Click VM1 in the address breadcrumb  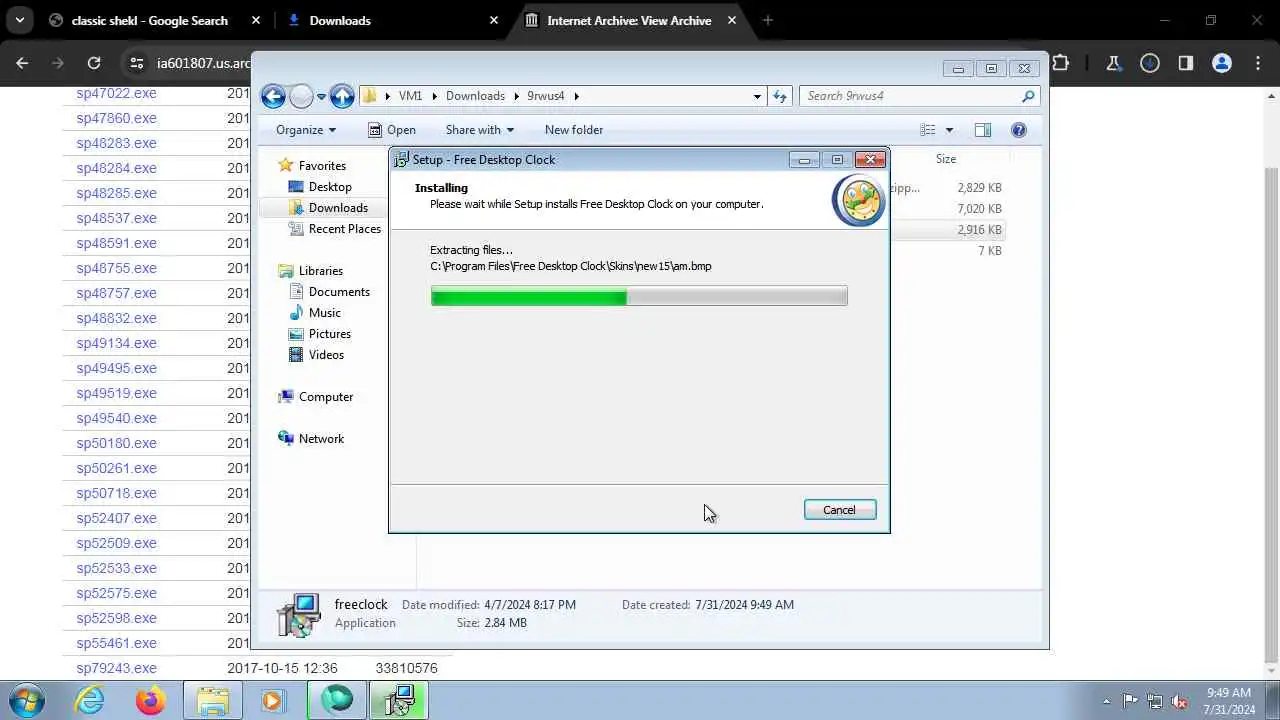[410, 96]
